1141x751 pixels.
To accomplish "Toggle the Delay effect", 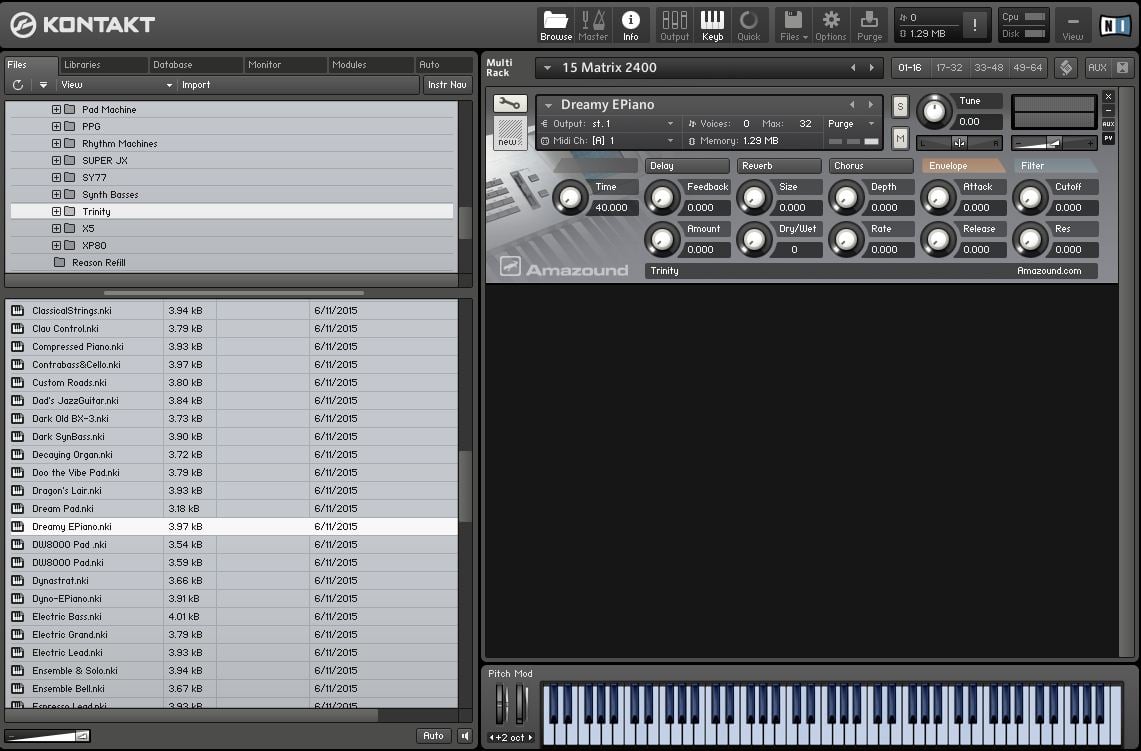I will pos(687,166).
